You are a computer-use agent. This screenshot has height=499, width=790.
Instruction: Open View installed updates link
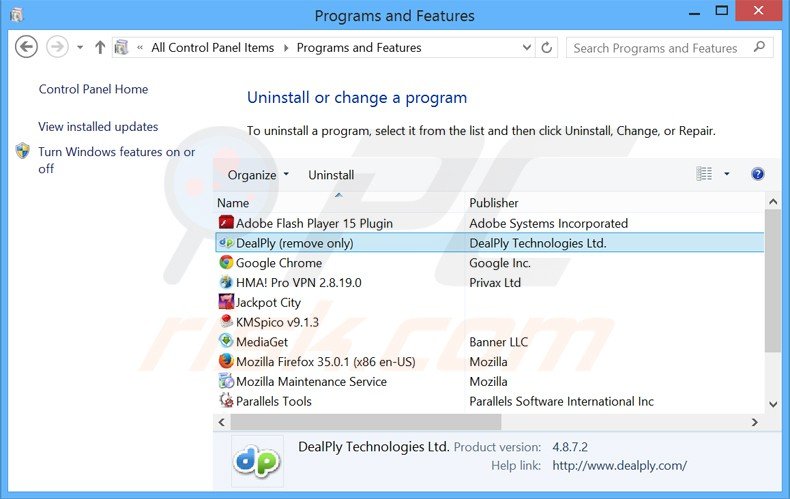98,127
